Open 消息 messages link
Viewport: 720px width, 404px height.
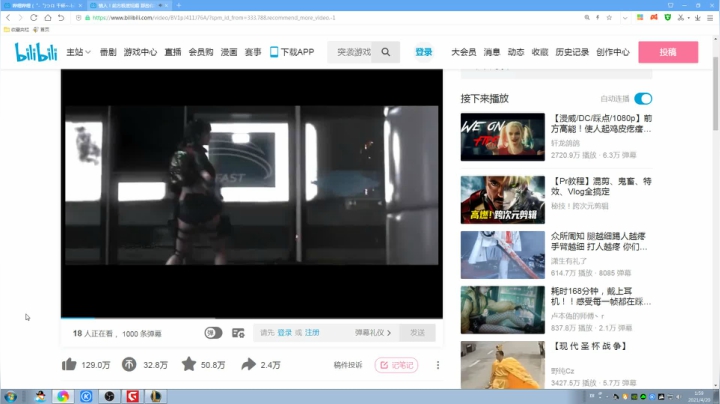tap(491, 52)
